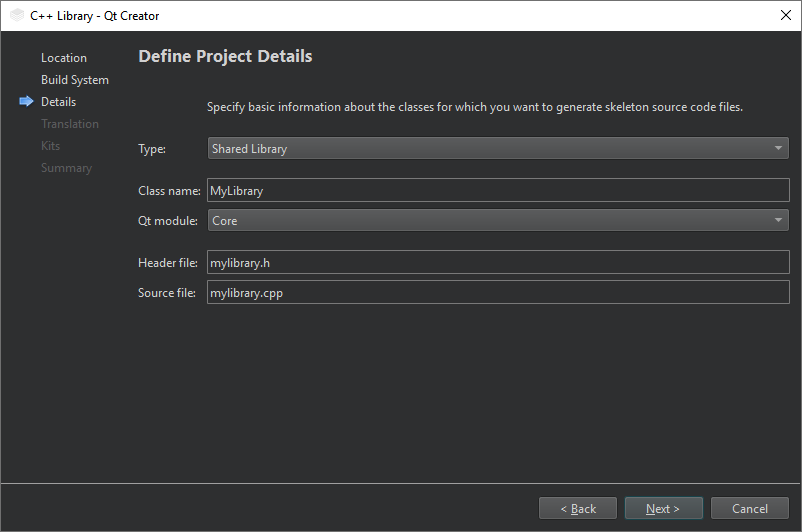Image resolution: width=802 pixels, height=532 pixels.
Task: Open the Qt module combo box showing Core
Action: [490, 221]
